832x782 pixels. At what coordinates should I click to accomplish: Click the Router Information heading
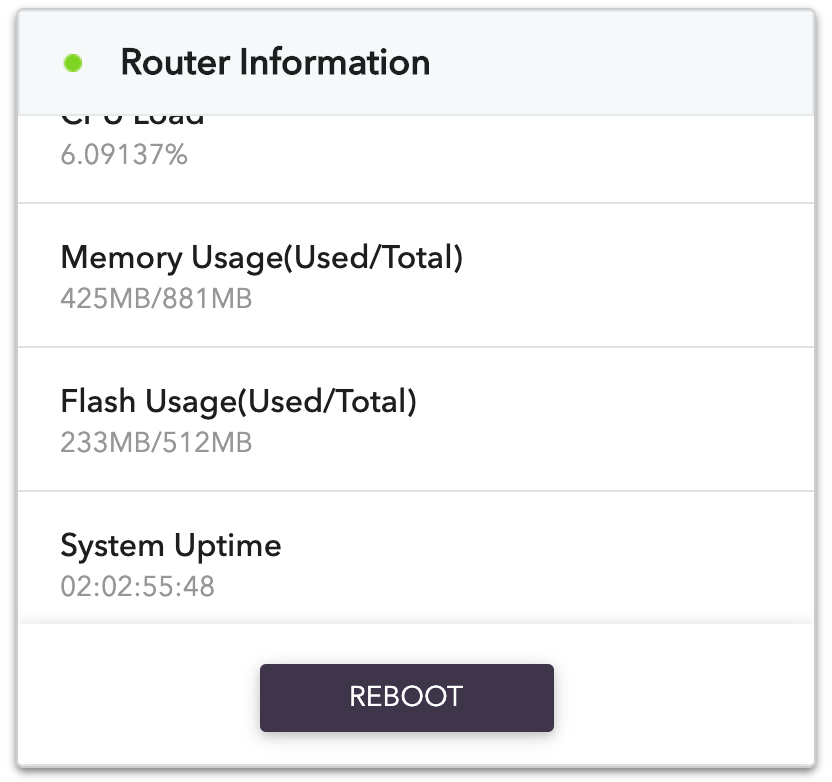pos(275,63)
